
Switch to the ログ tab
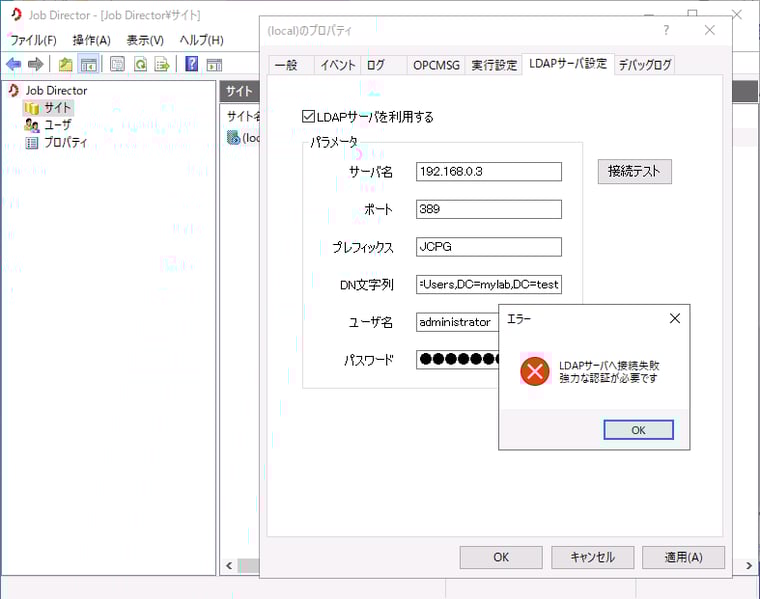pyautogui.click(x=383, y=65)
